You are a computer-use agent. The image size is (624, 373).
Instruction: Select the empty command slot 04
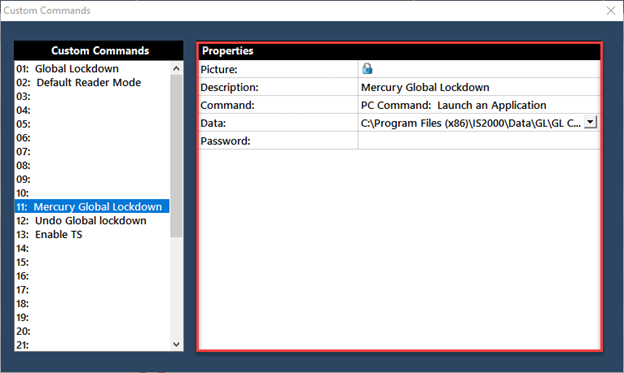92,110
